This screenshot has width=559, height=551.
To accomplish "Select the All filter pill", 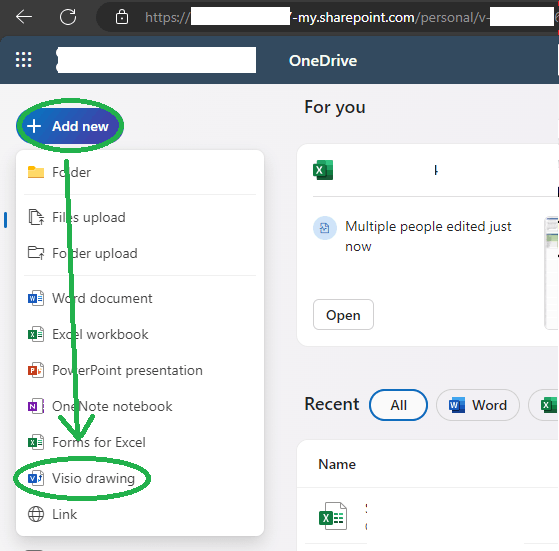I will pyautogui.click(x=399, y=405).
